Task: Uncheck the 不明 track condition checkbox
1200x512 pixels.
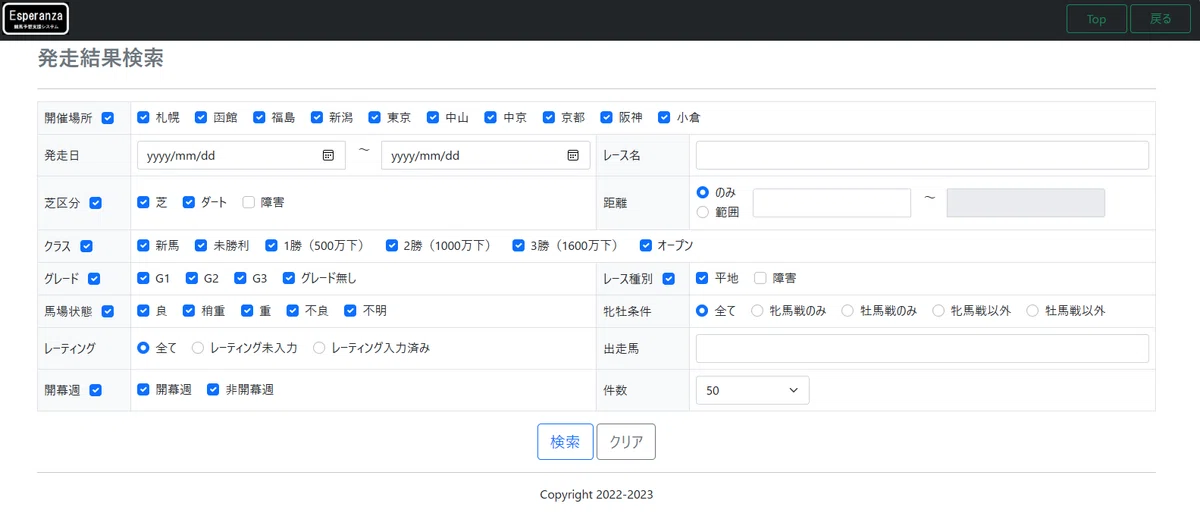Action: pos(351,311)
